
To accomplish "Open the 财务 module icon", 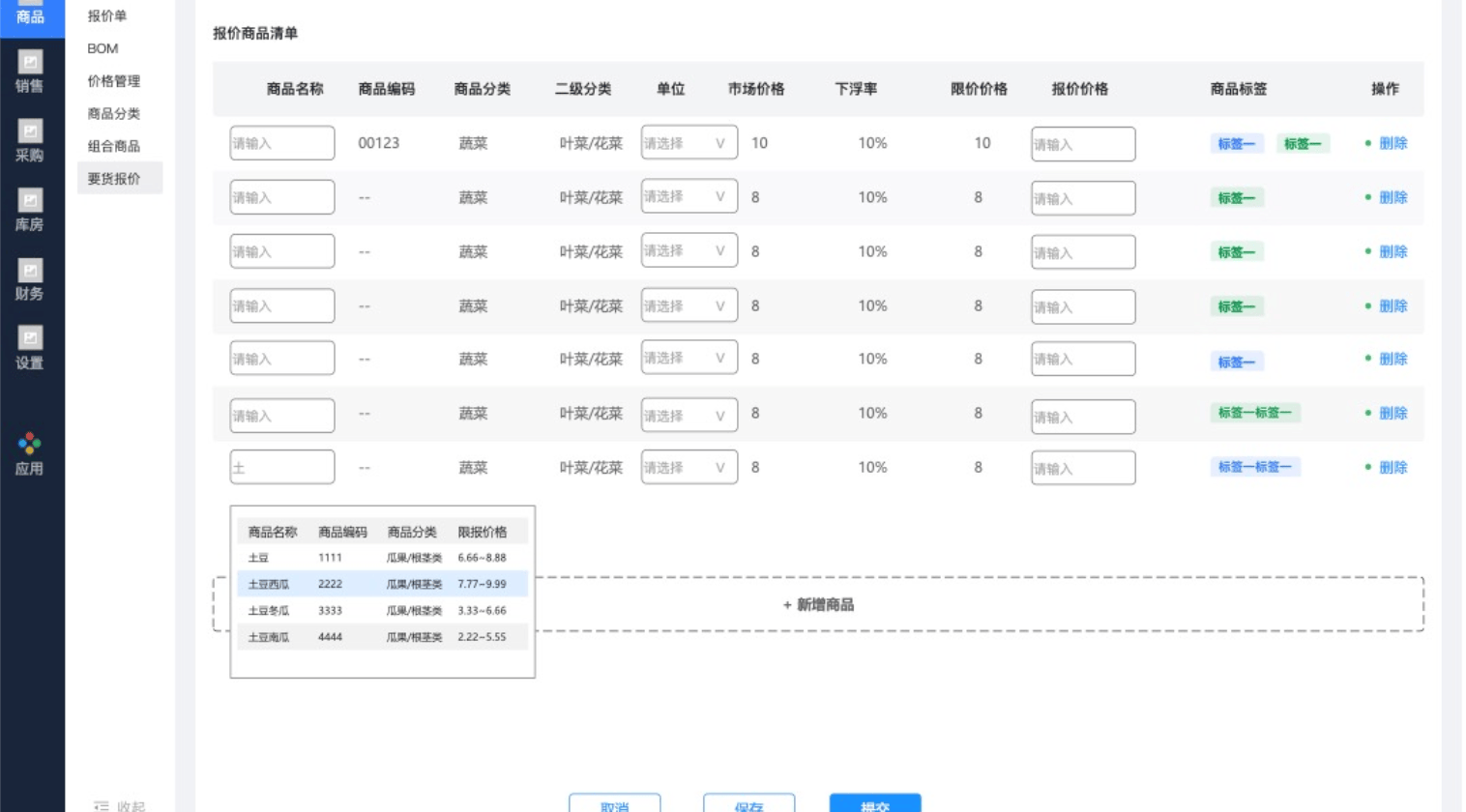I will tap(30, 271).
